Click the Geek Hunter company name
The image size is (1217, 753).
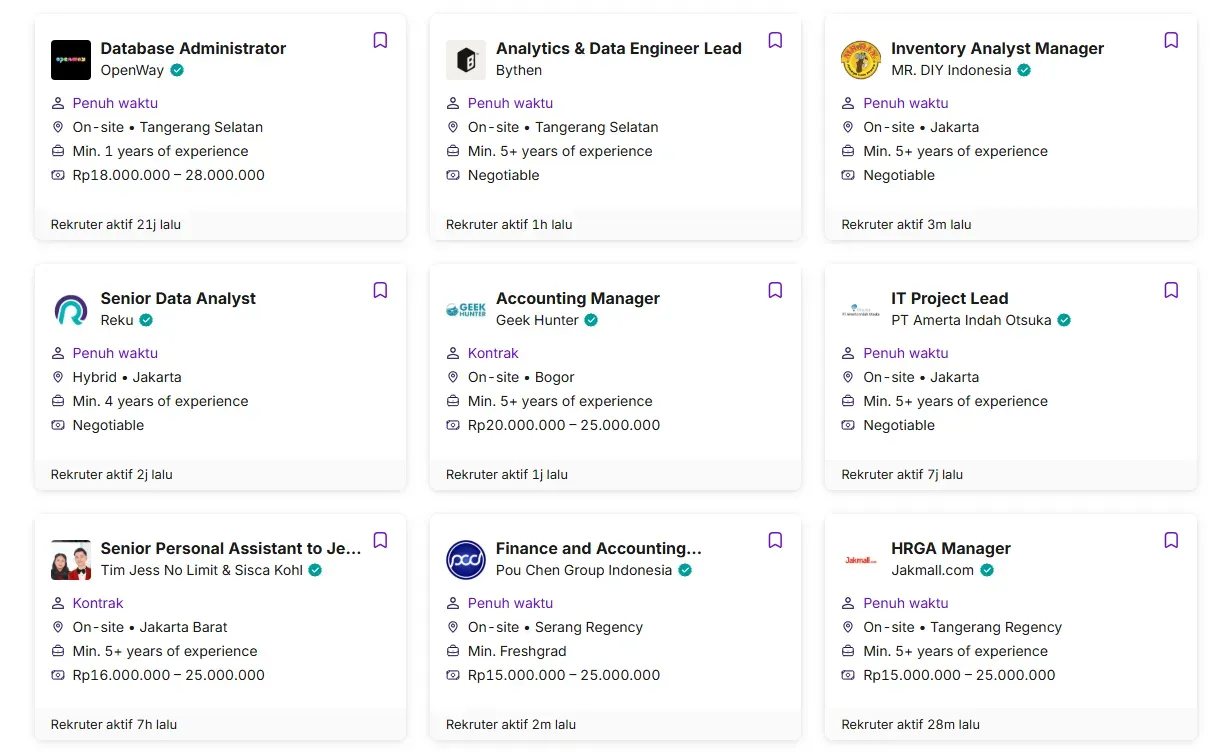(537, 320)
